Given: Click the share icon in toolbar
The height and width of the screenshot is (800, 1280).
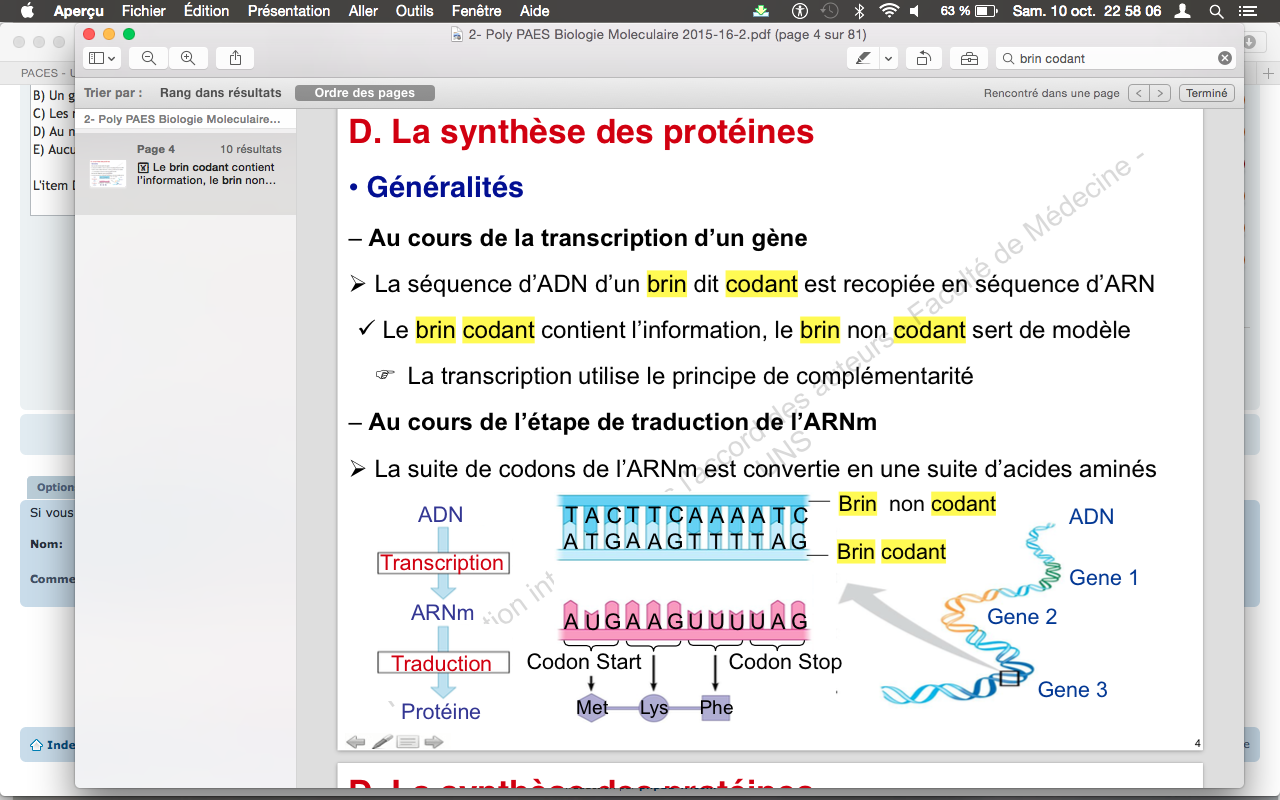Looking at the screenshot, I should coord(235,58).
